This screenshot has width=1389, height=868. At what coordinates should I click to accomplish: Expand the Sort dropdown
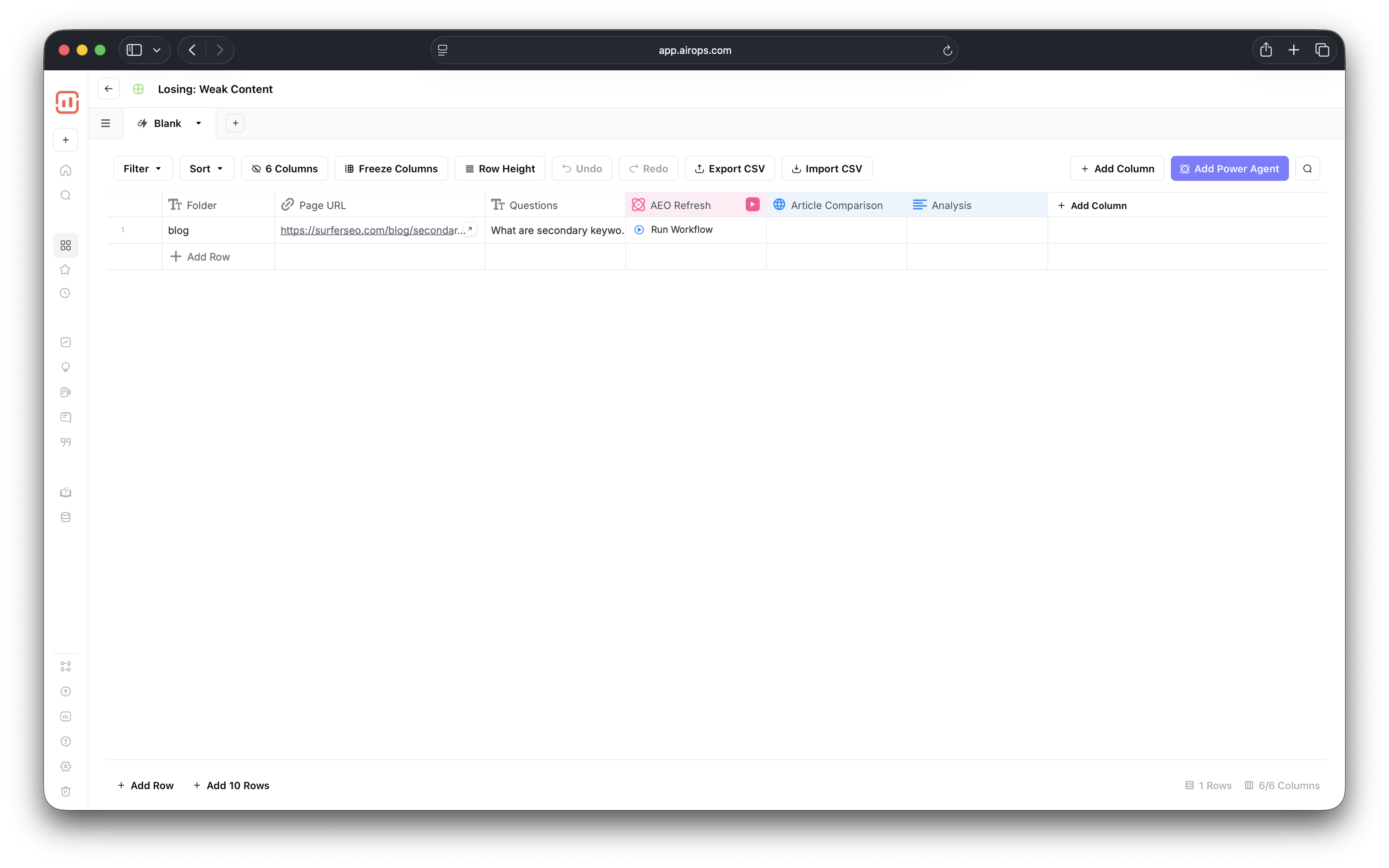(x=206, y=169)
